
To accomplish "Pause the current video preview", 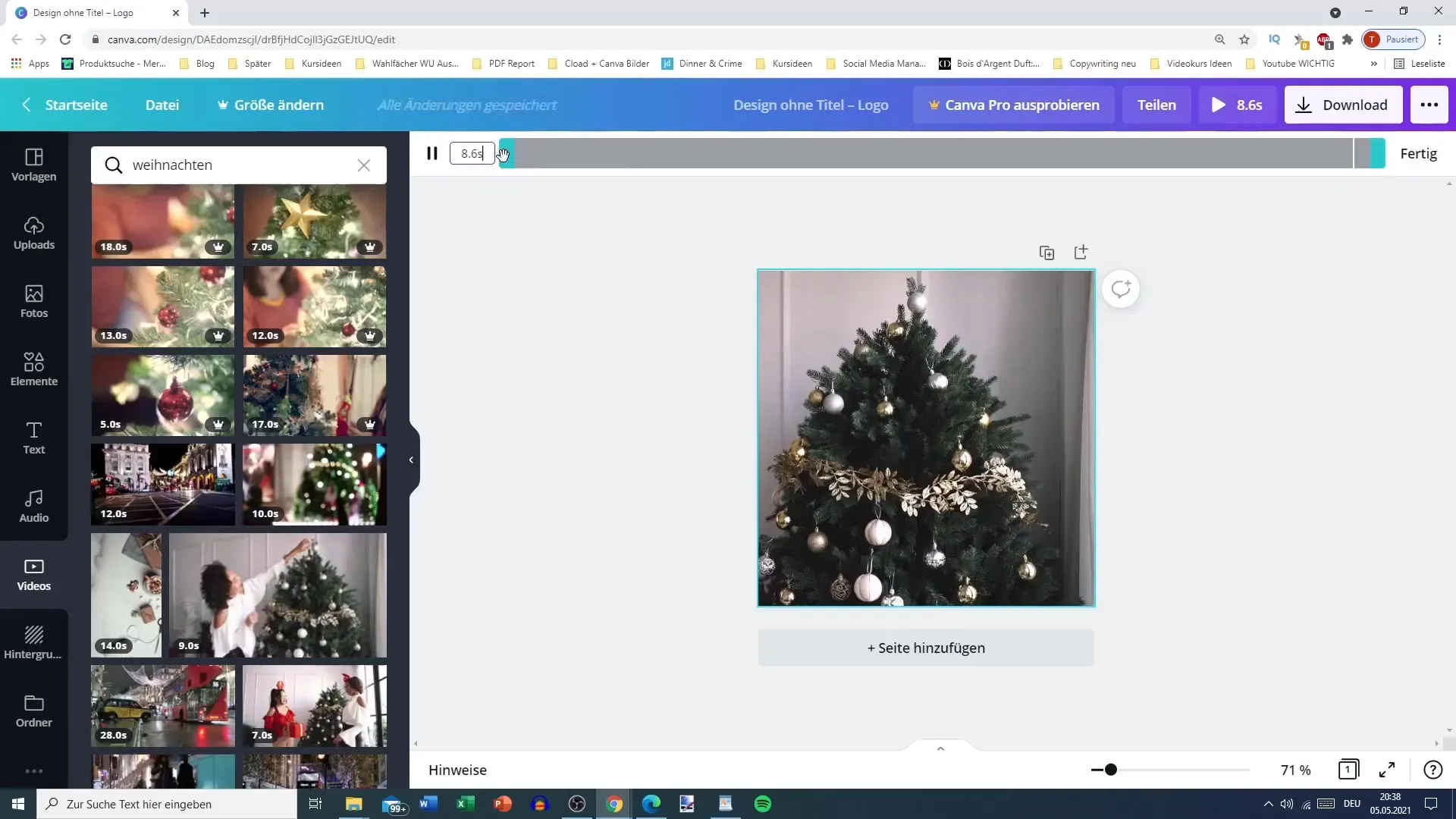I will pyautogui.click(x=434, y=153).
